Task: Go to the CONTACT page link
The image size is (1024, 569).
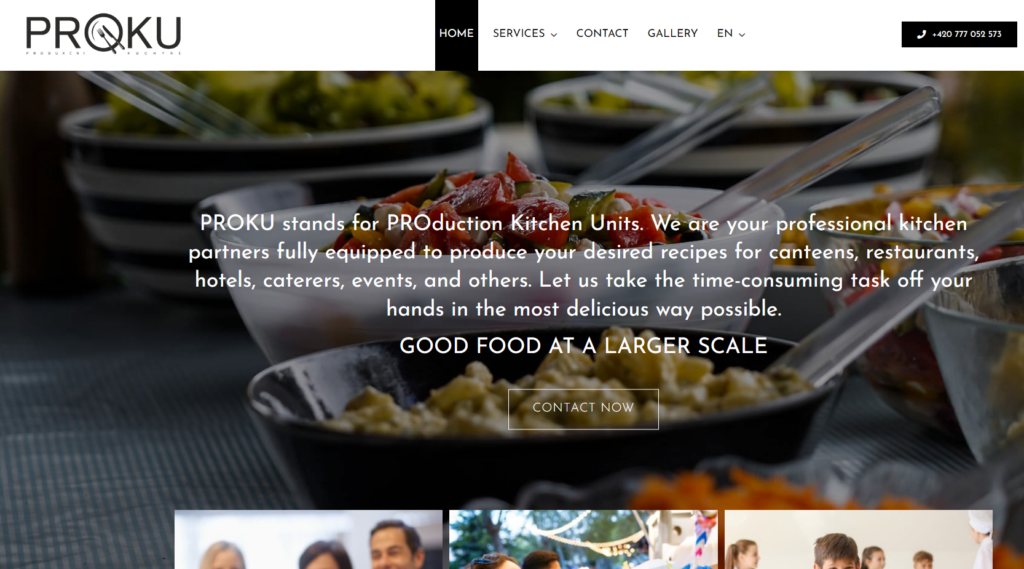Action: point(602,33)
